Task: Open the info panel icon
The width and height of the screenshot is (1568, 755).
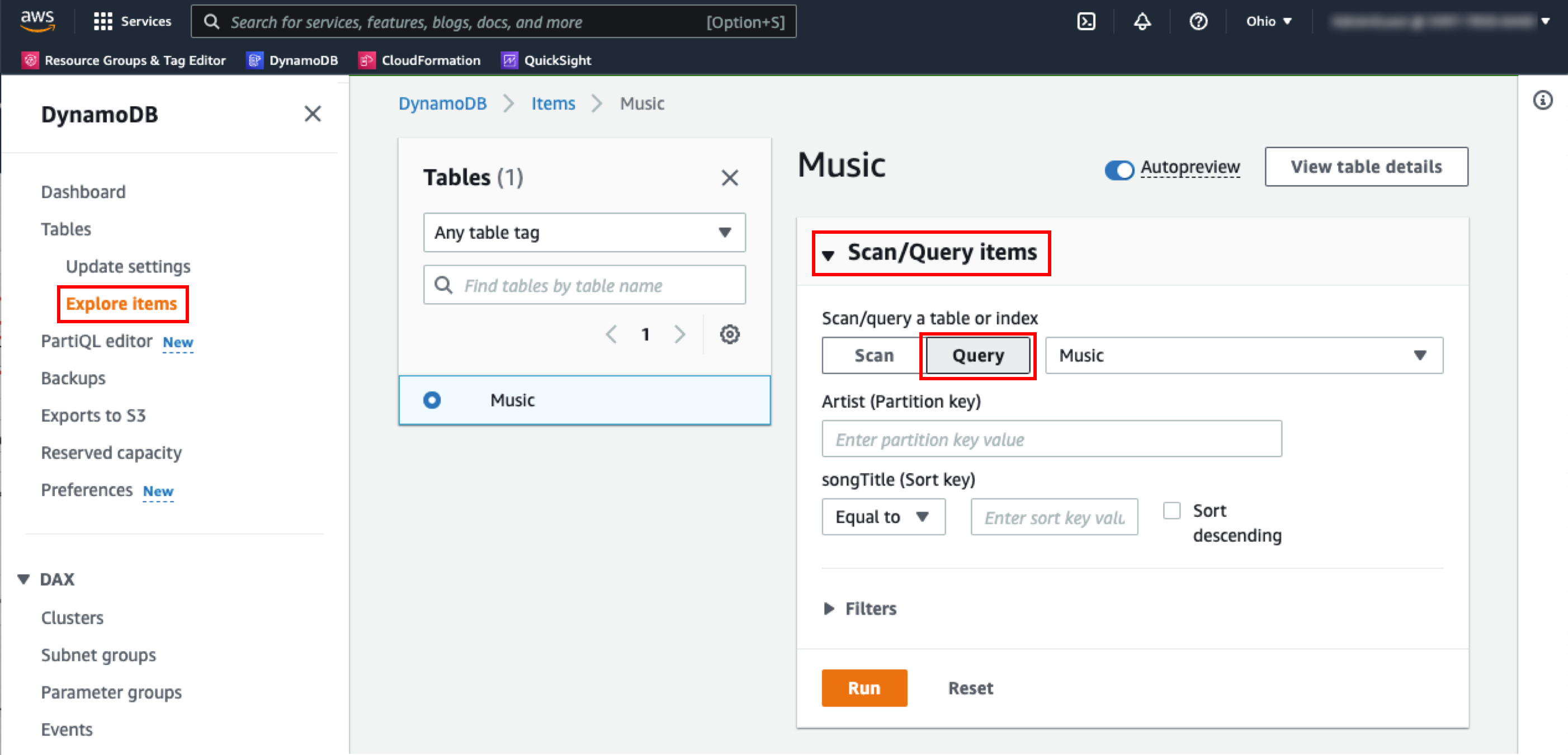Action: coord(1542,100)
